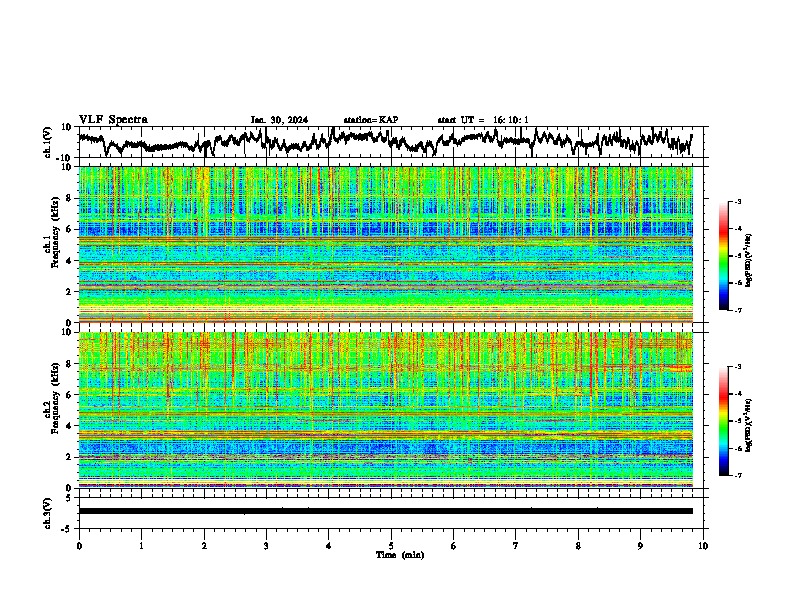This screenshot has width=792, height=612.
Task: Click the time axis tick label '0'
Action: click(79, 546)
